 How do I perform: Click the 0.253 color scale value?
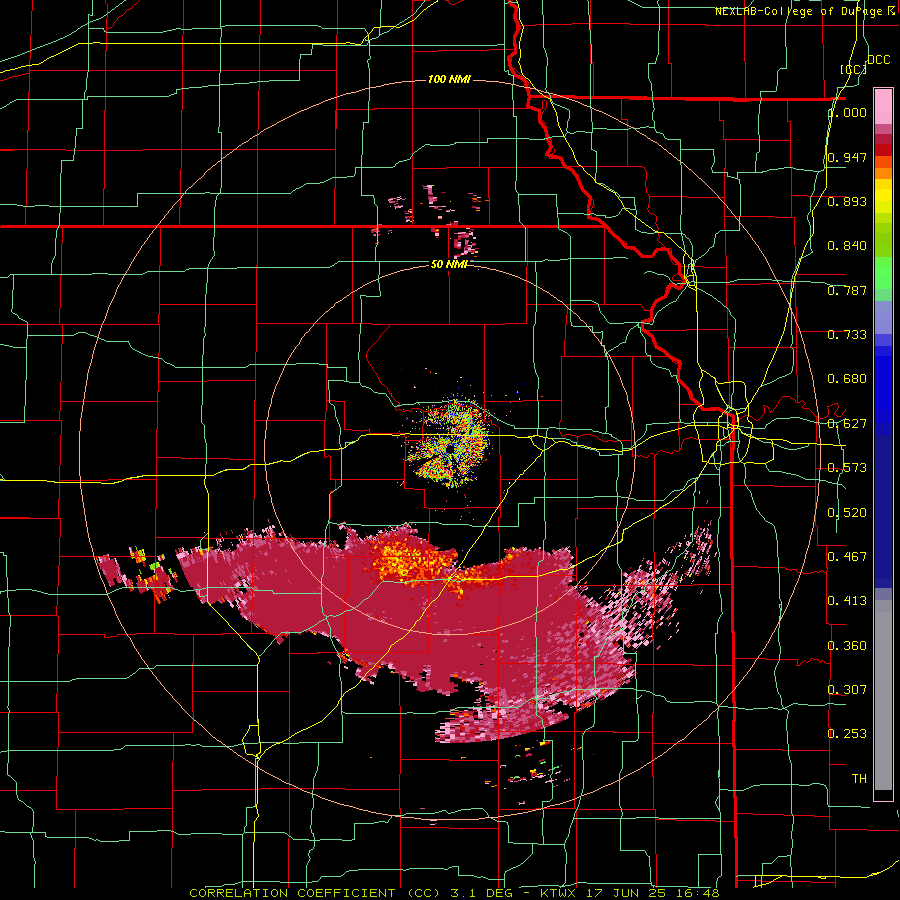[x=847, y=734]
